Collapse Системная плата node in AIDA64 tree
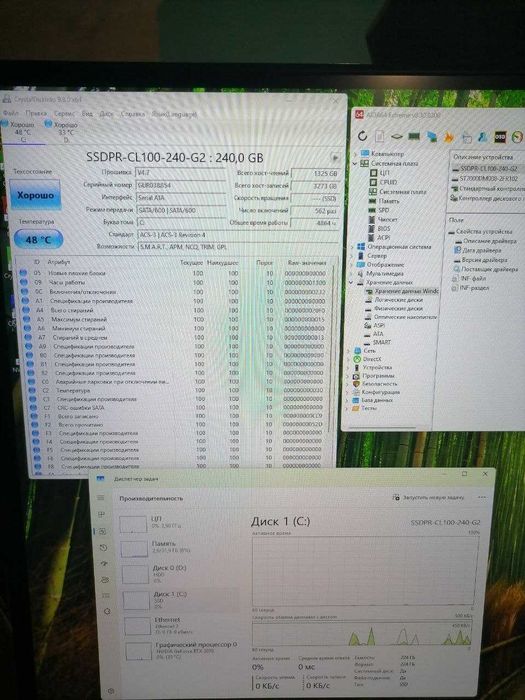The height and width of the screenshot is (700, 525). tap(356, 163)
